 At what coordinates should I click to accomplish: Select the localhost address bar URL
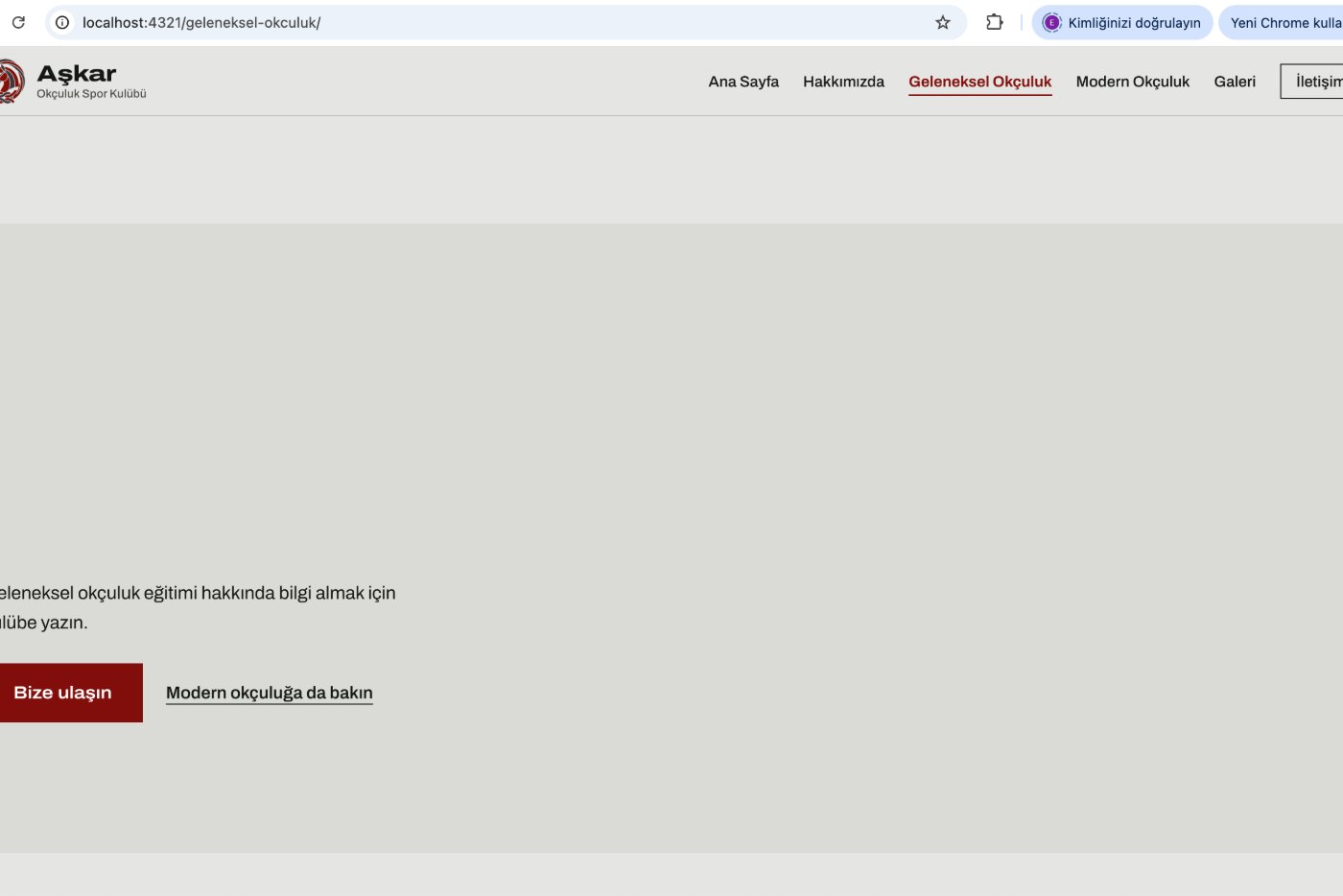pos(201,22)
